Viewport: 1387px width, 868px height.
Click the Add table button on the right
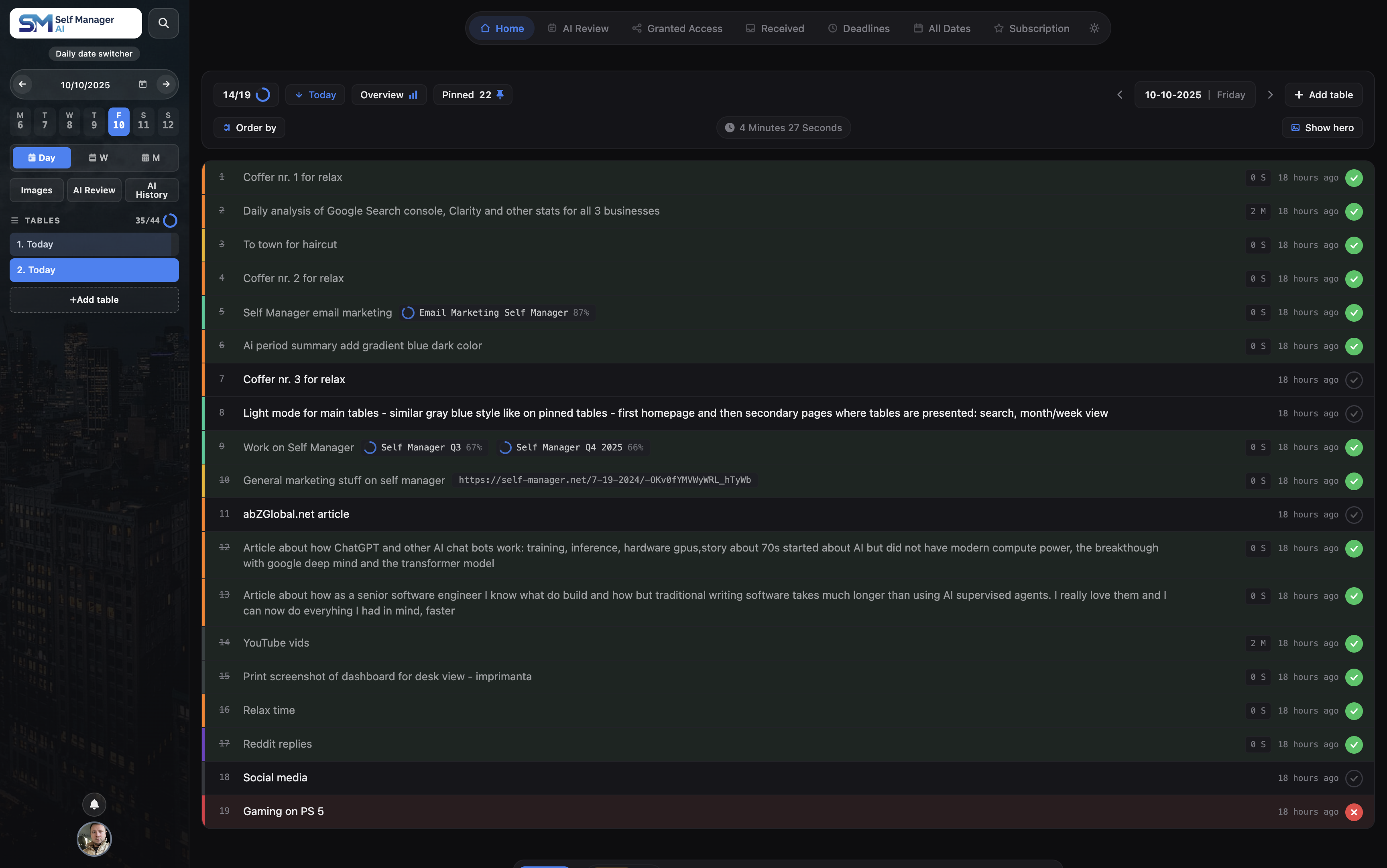(1323, 94)
